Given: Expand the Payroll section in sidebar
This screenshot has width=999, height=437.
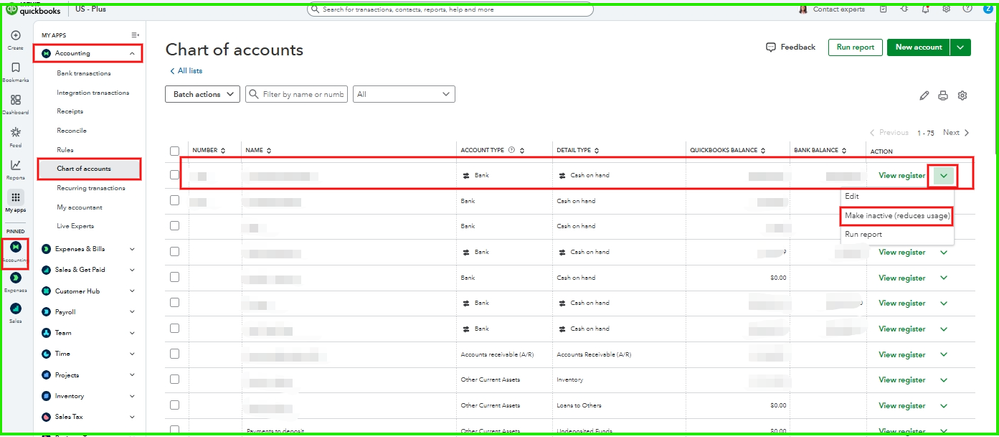Looking at the screenshot, I should pyautogui.click(x=132, y=312).
